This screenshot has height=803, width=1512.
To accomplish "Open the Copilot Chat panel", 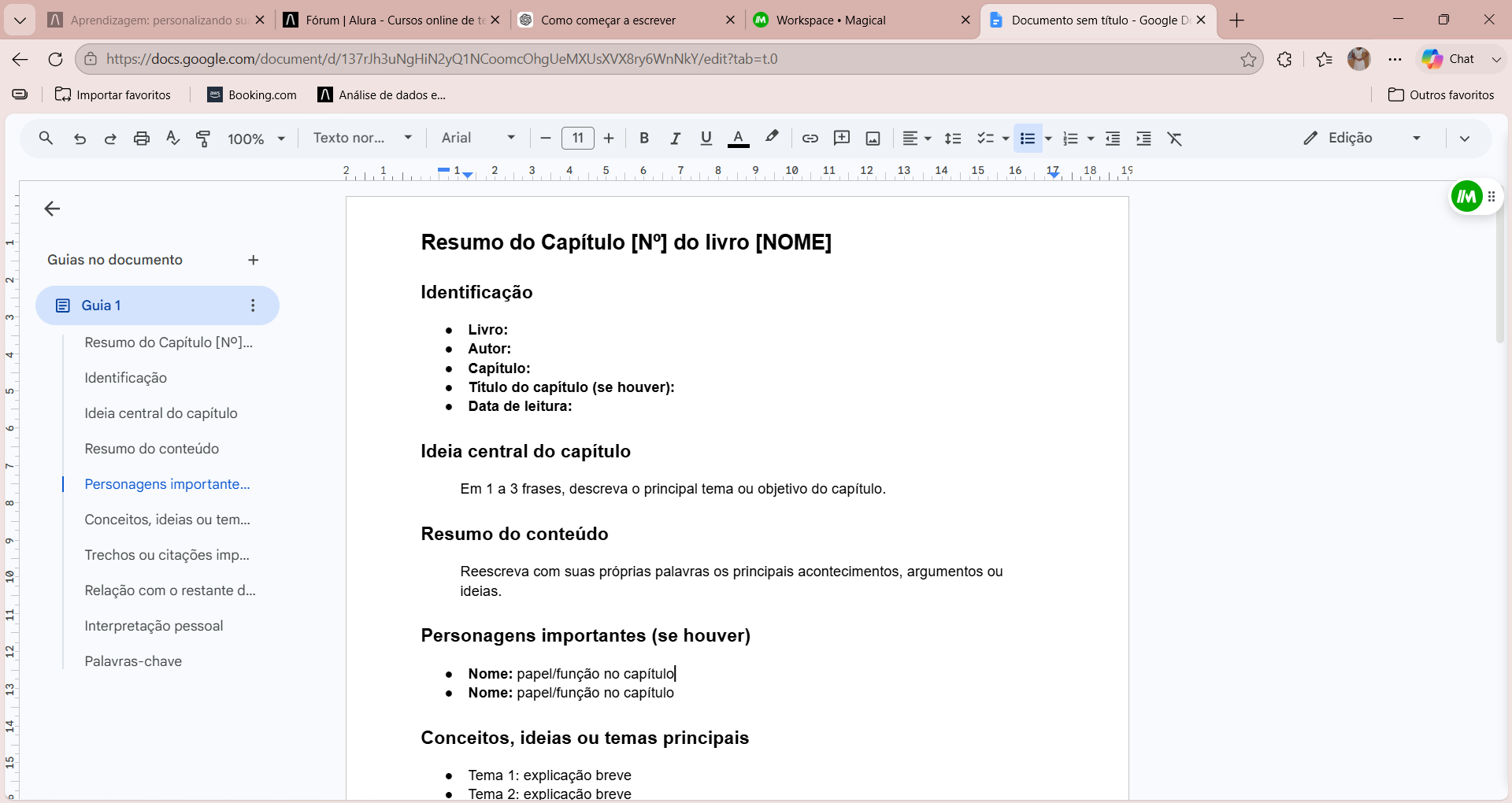I will 1449,59.
